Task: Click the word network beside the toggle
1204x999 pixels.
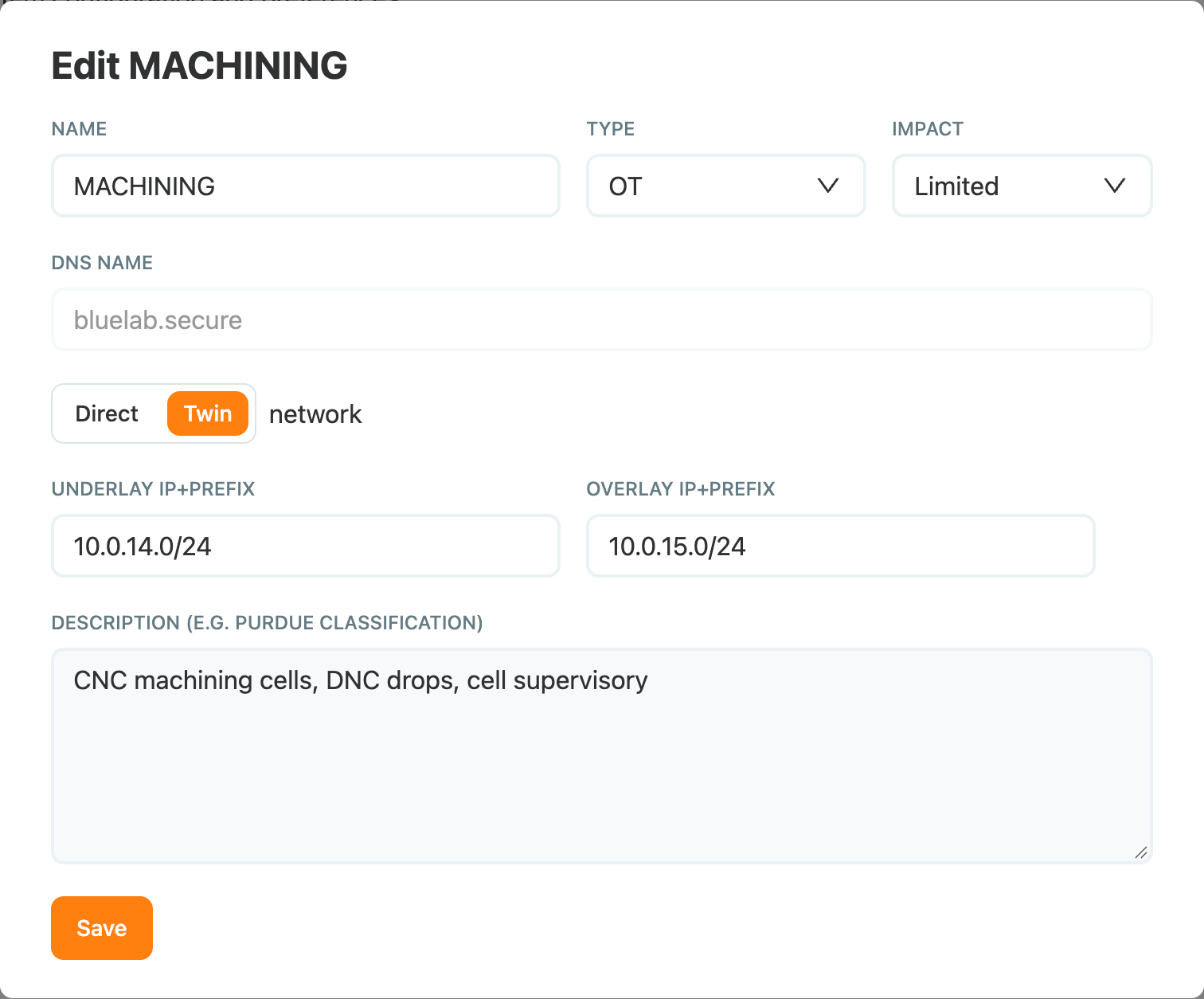Action: tap(316, 415)
